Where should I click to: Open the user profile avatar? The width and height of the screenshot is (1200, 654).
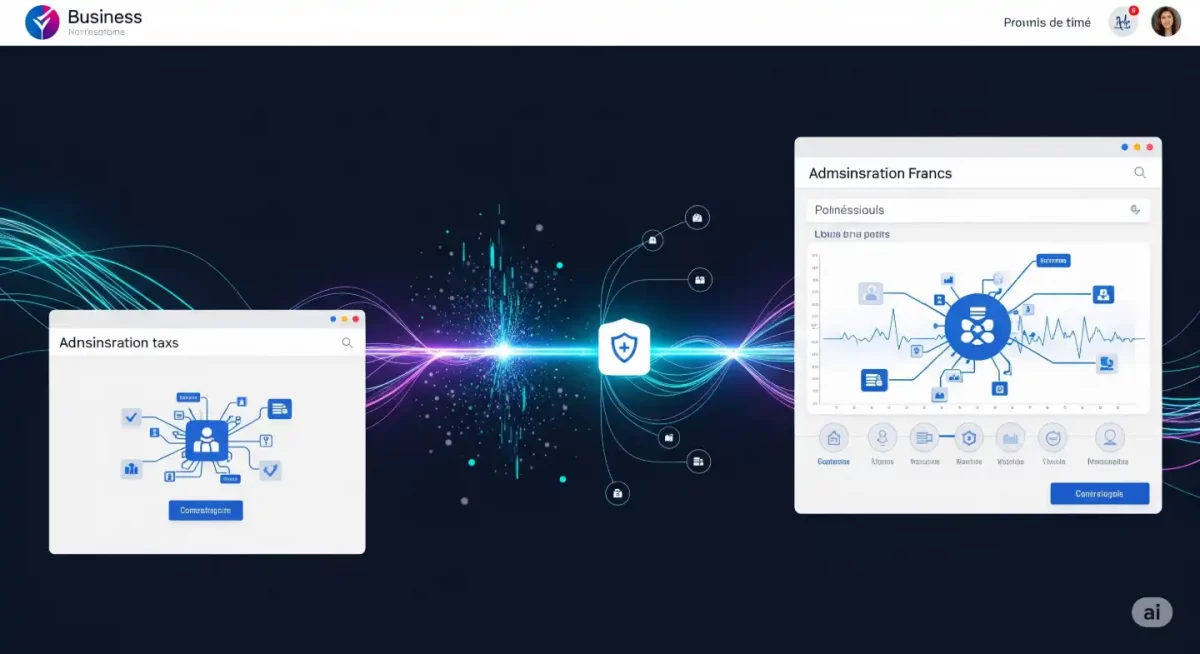click(x=1166, y=21)
